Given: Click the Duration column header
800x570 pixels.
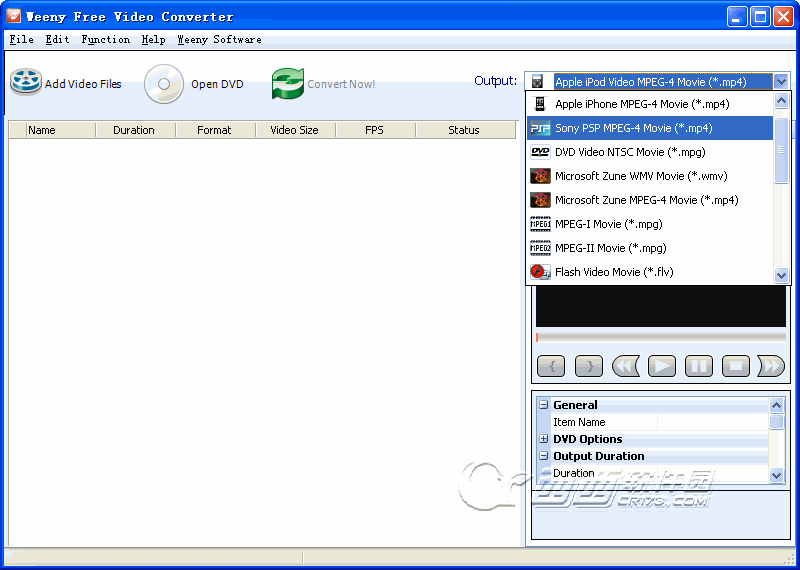Looking at the screenshot, I should click(x=135, y=130).
